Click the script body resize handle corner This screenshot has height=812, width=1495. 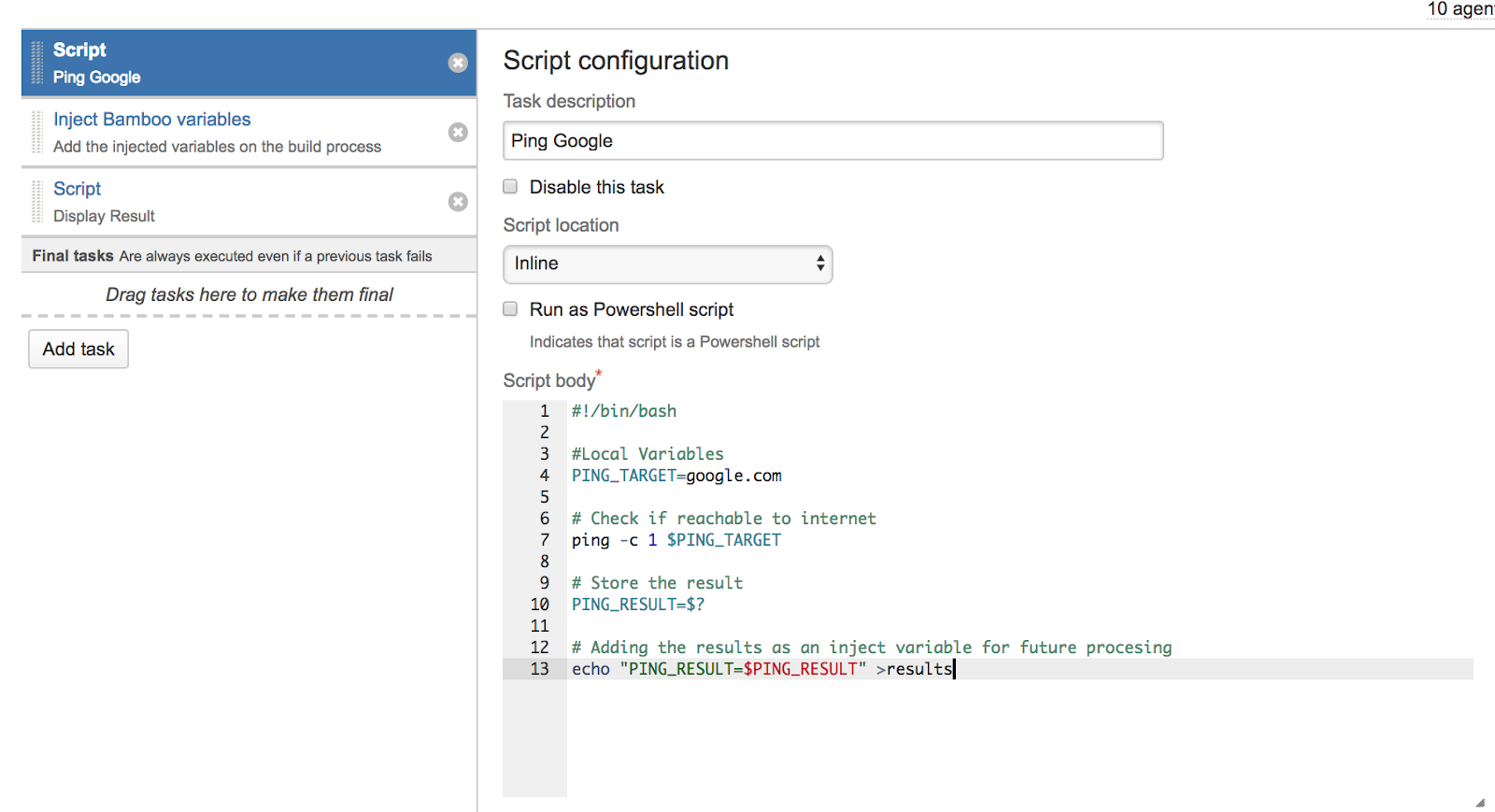click(1480, 803)
